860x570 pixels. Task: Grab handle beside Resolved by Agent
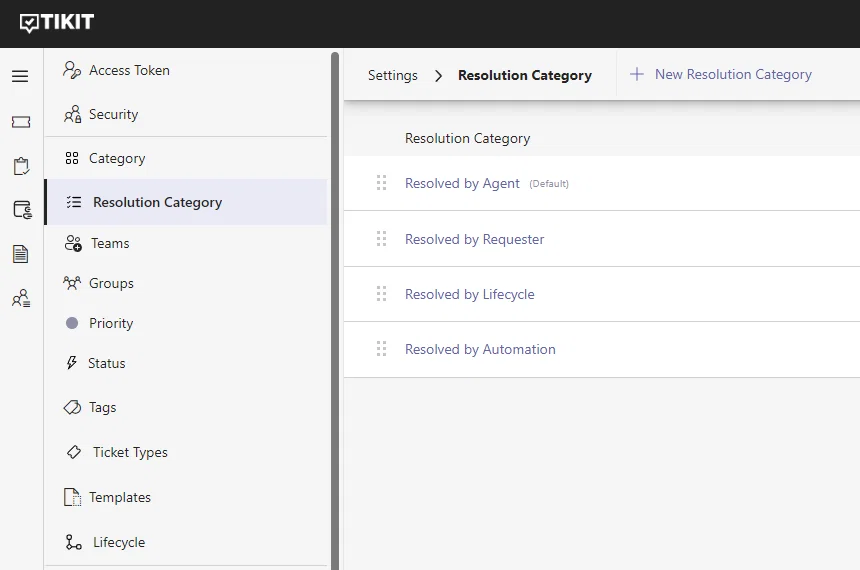point(381,183)
